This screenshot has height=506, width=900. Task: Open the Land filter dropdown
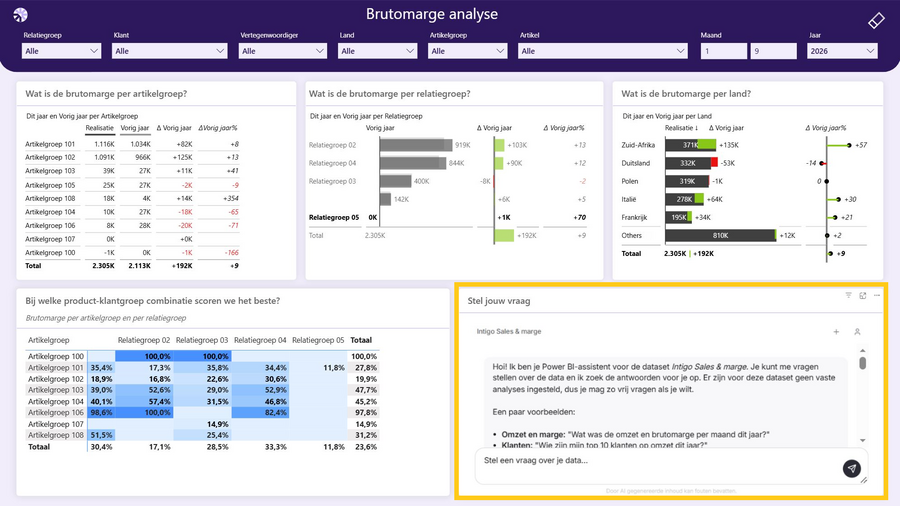(x=377, y=51)
